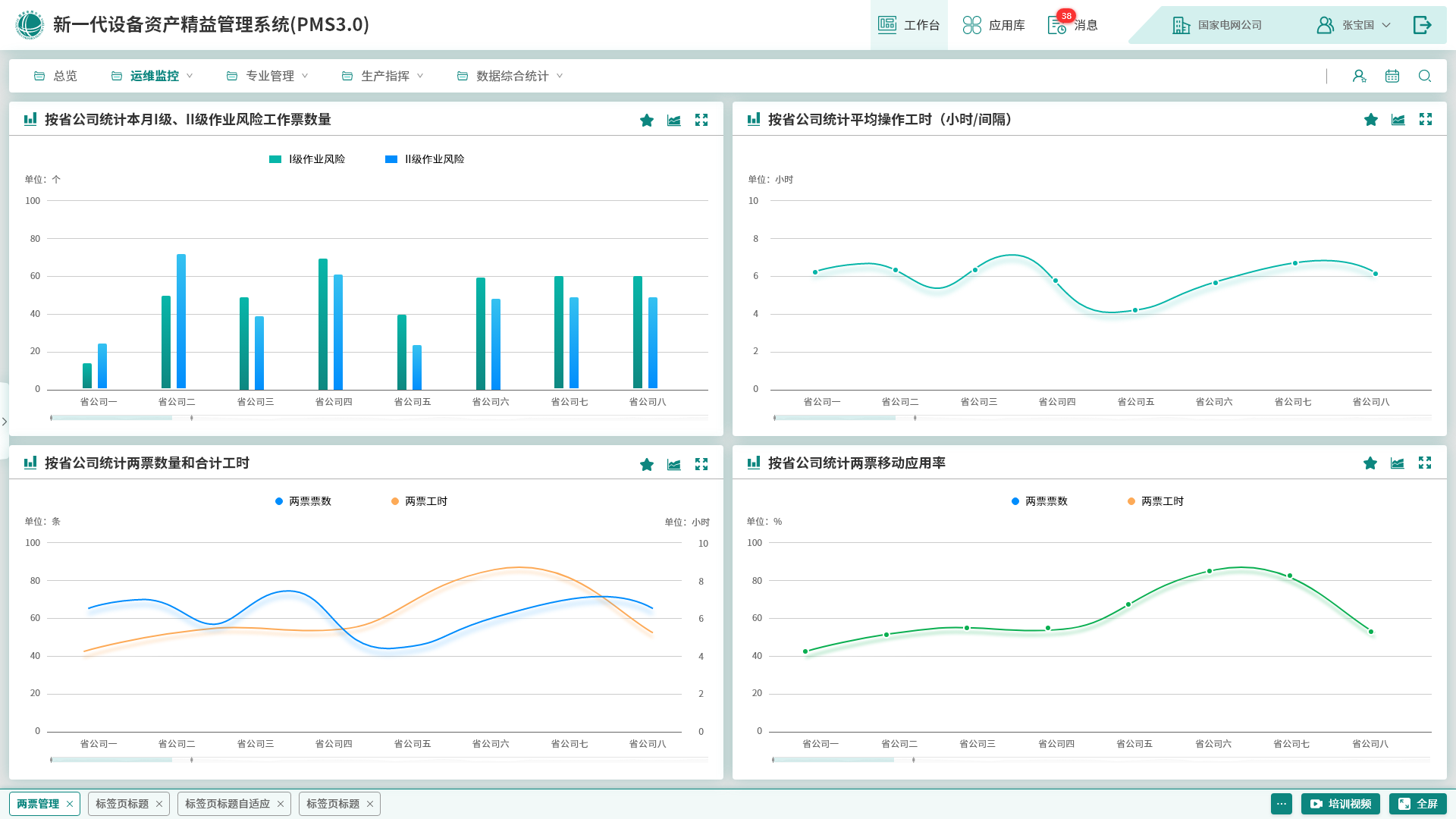Expand the collapsed left side panel arrow

point(4,422)
